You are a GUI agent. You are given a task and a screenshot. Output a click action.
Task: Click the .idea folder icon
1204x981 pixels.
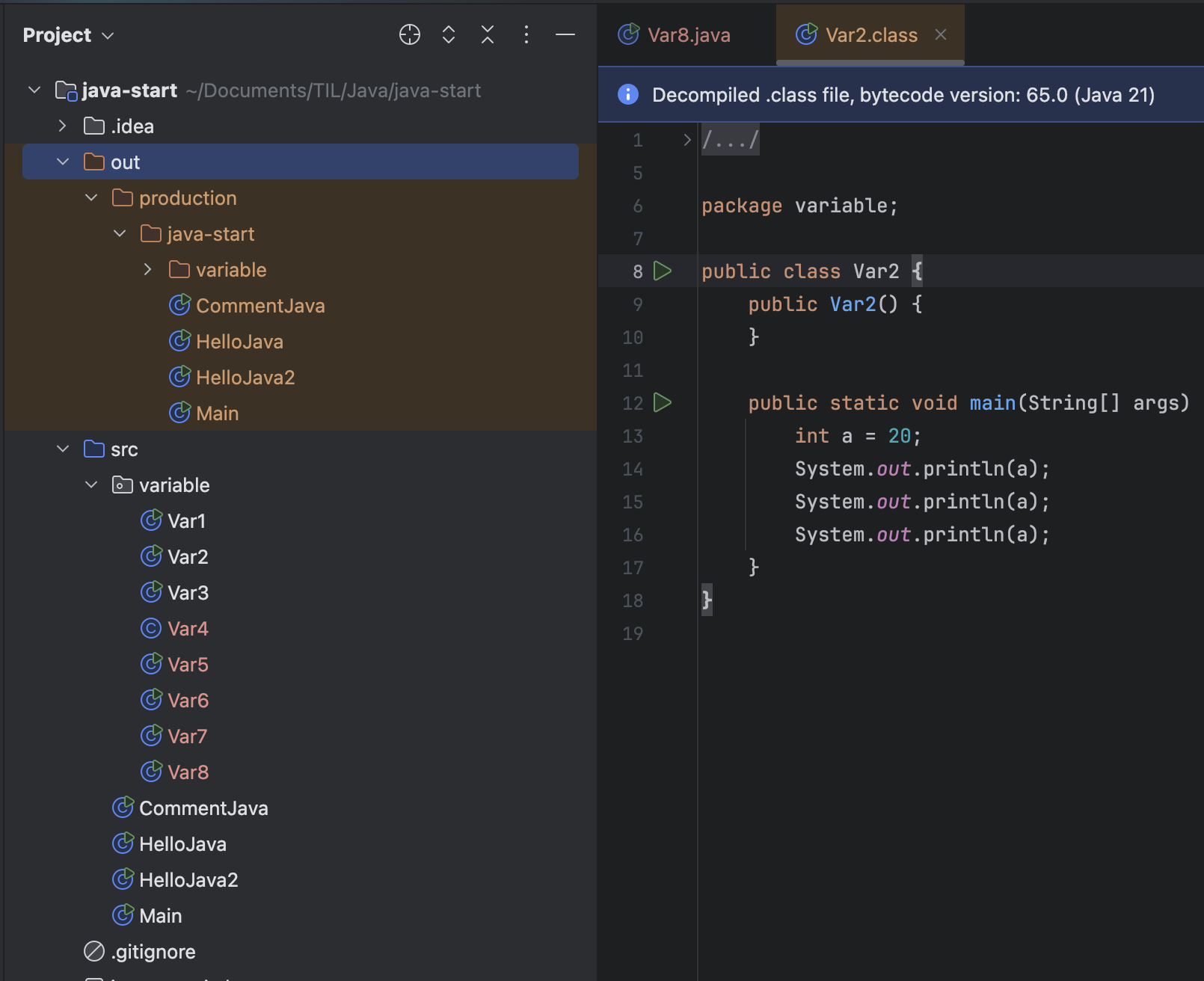[94, 126]
